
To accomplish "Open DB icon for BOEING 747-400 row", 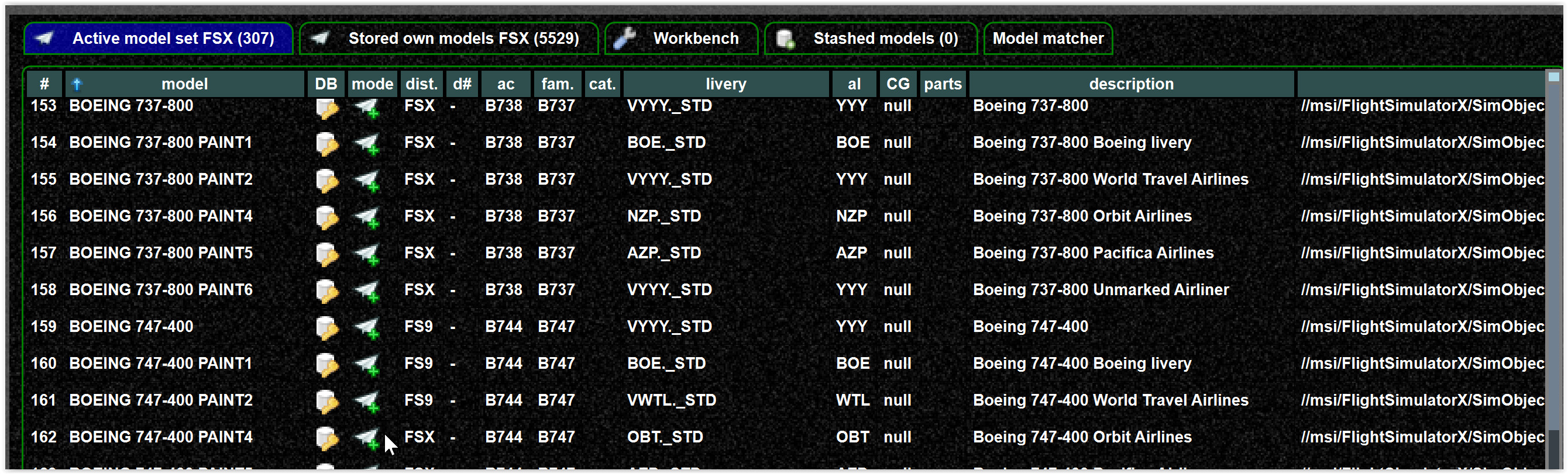I will pos(327,328).
